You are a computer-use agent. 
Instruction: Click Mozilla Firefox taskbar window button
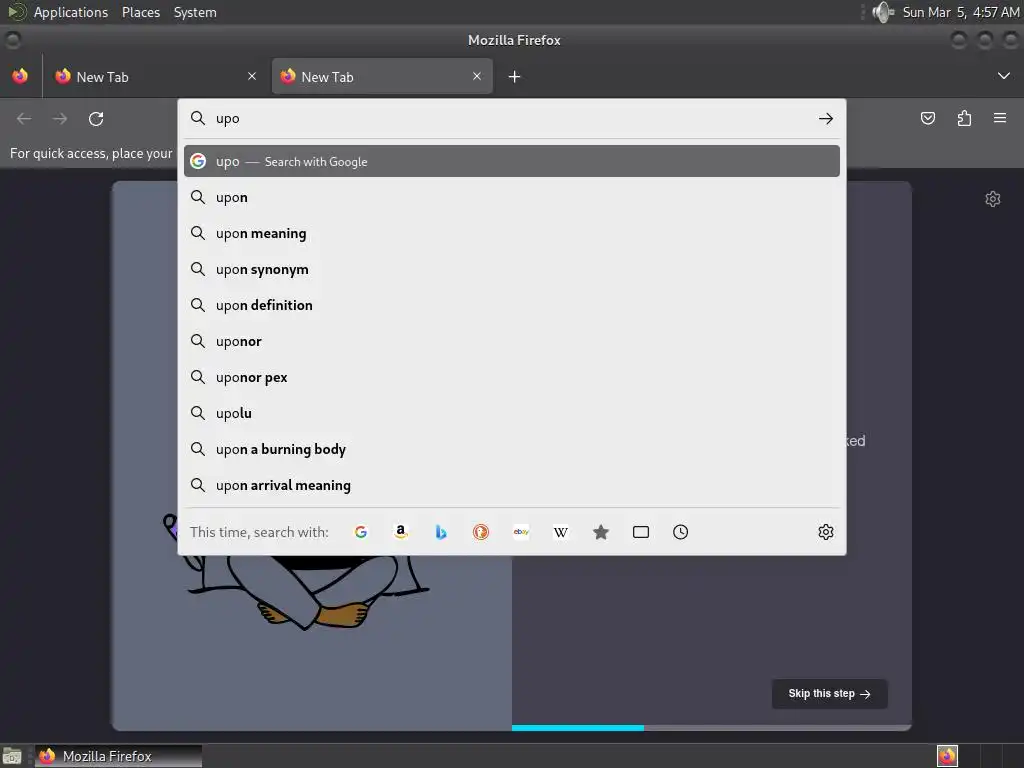coord(118,756)
